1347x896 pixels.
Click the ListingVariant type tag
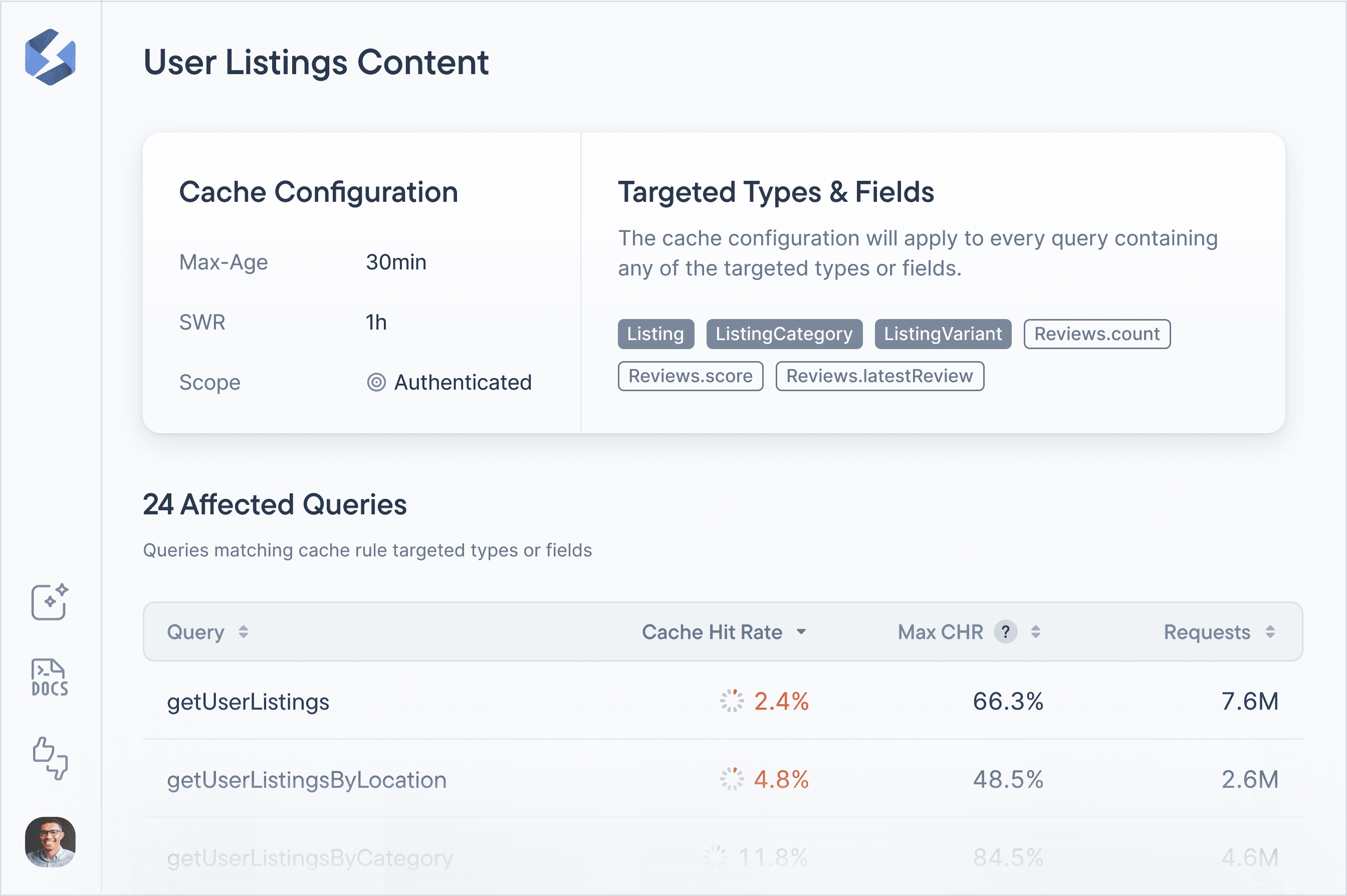[x=942, y=334]
